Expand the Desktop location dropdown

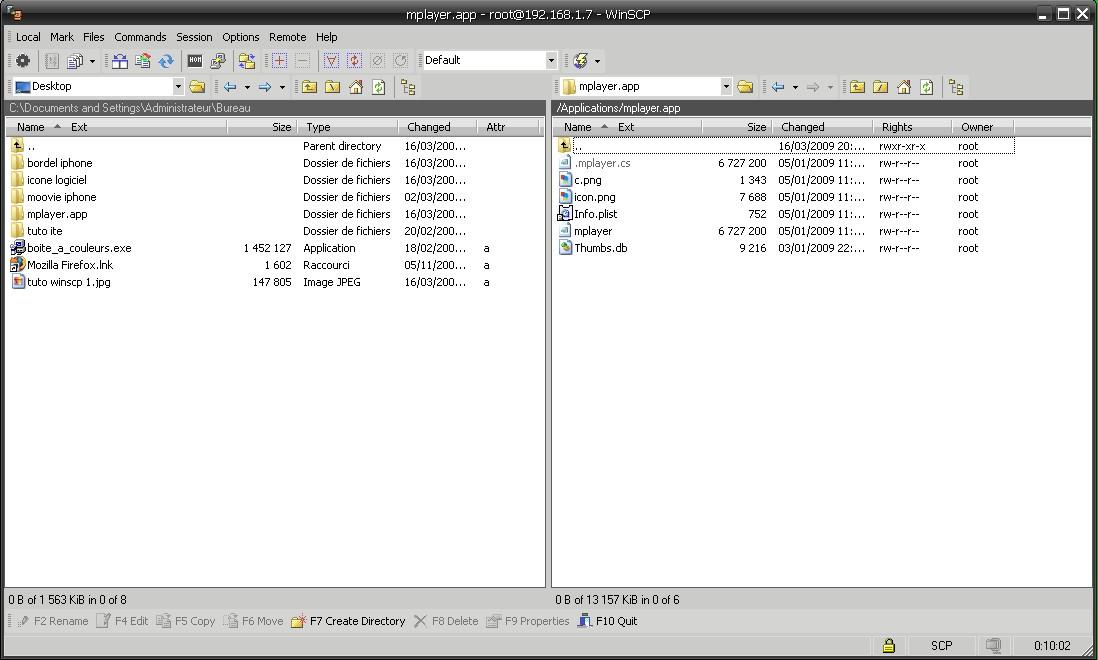point(179,87)
